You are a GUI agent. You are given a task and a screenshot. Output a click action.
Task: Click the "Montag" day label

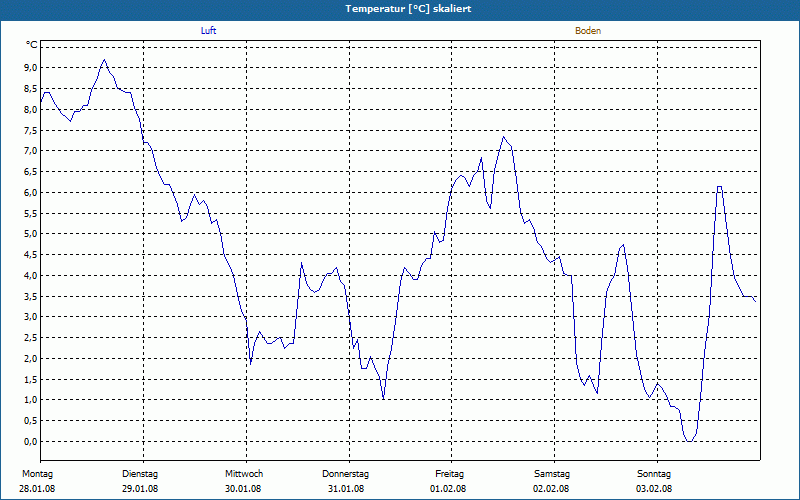click(37, 474)
